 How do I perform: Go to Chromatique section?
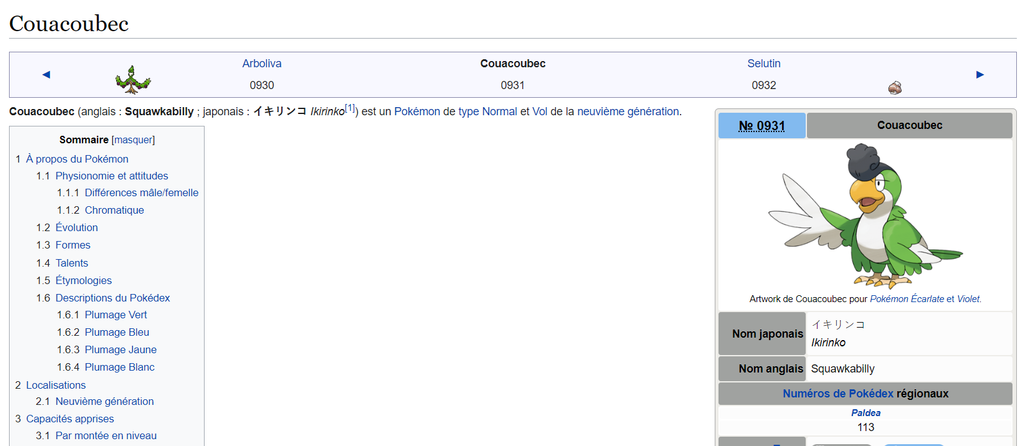[x=114, y=210]
